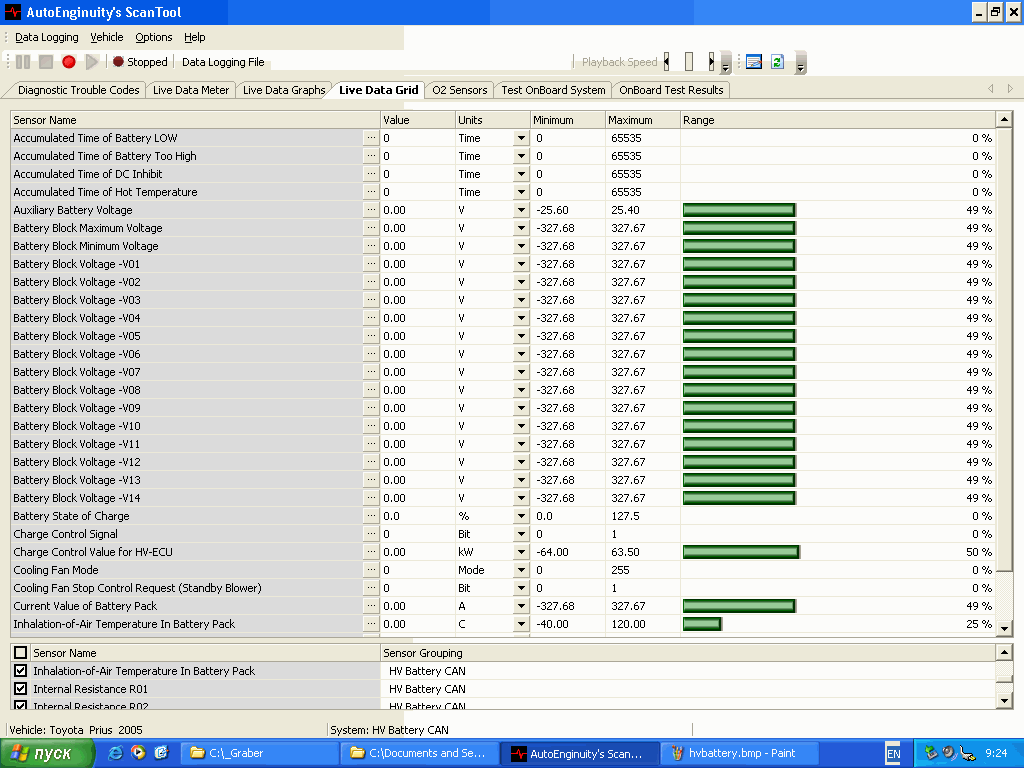Viewport: 1024px width, 768px height.
Task: Toggle the select-all Sensor Name header checkbox
Action: pyautogui.click(x=21, y=653)
